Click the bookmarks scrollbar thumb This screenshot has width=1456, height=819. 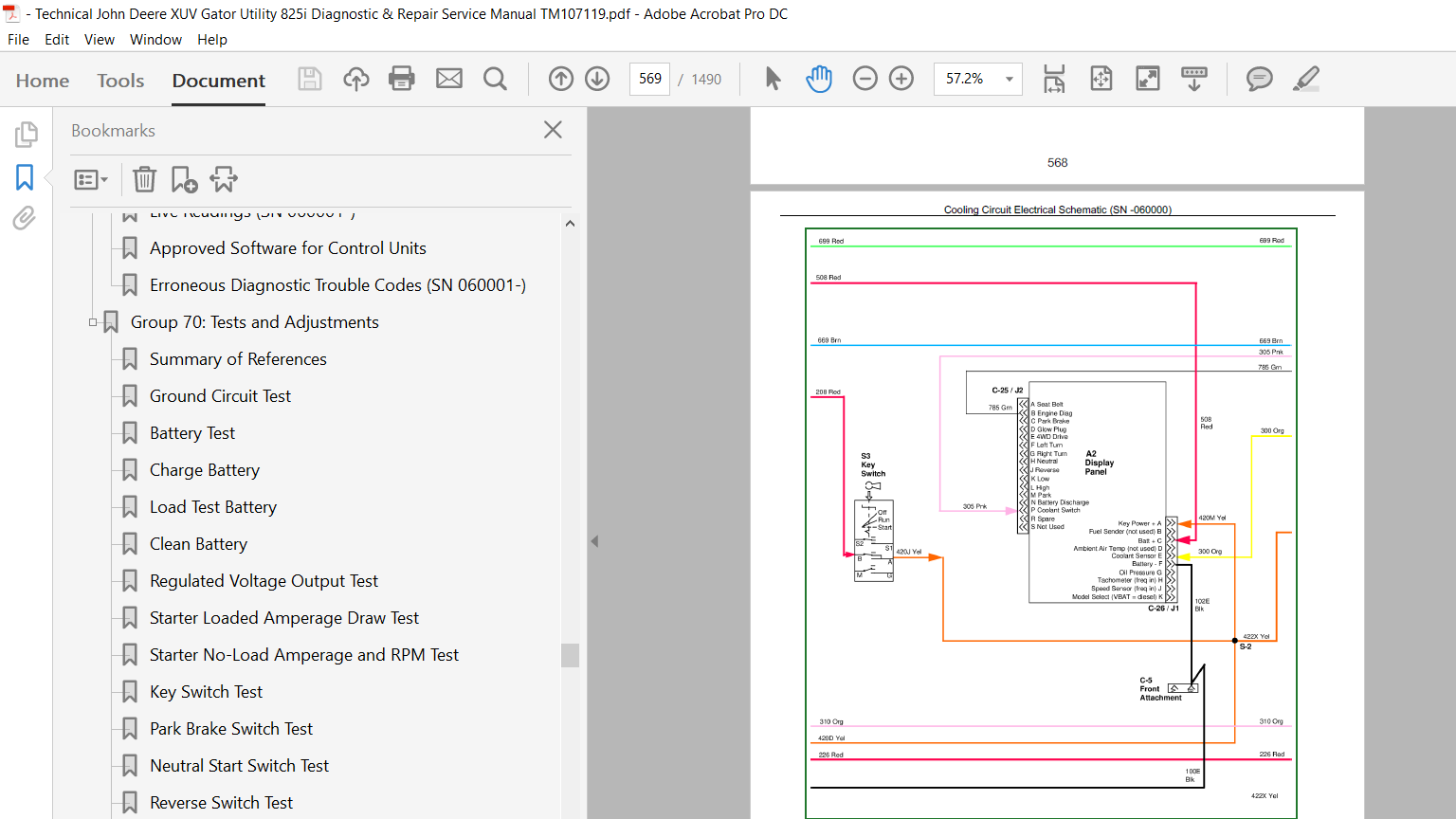(x=570, y=655)
